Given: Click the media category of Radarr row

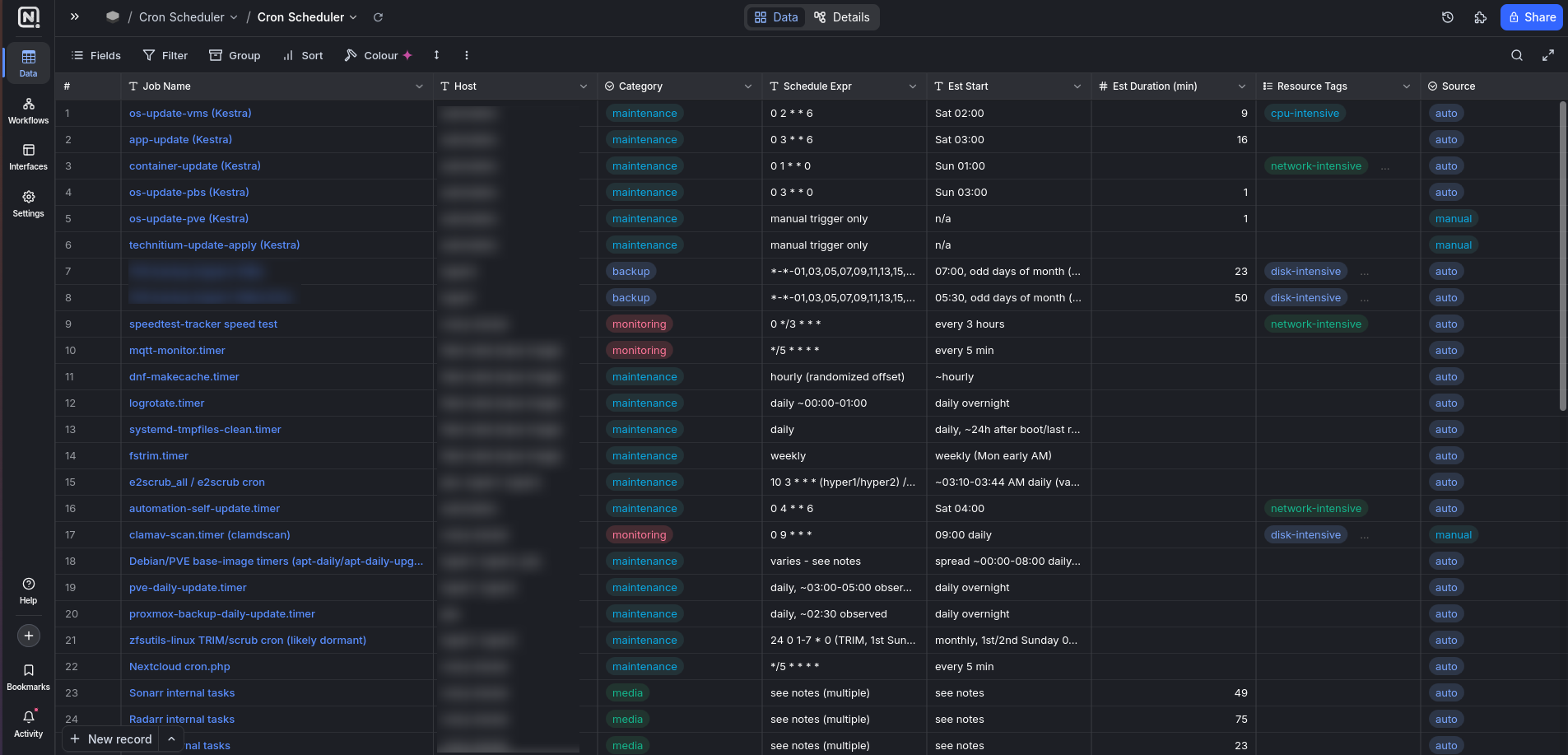Looking at the screenshot, I should tap(627, 719).
